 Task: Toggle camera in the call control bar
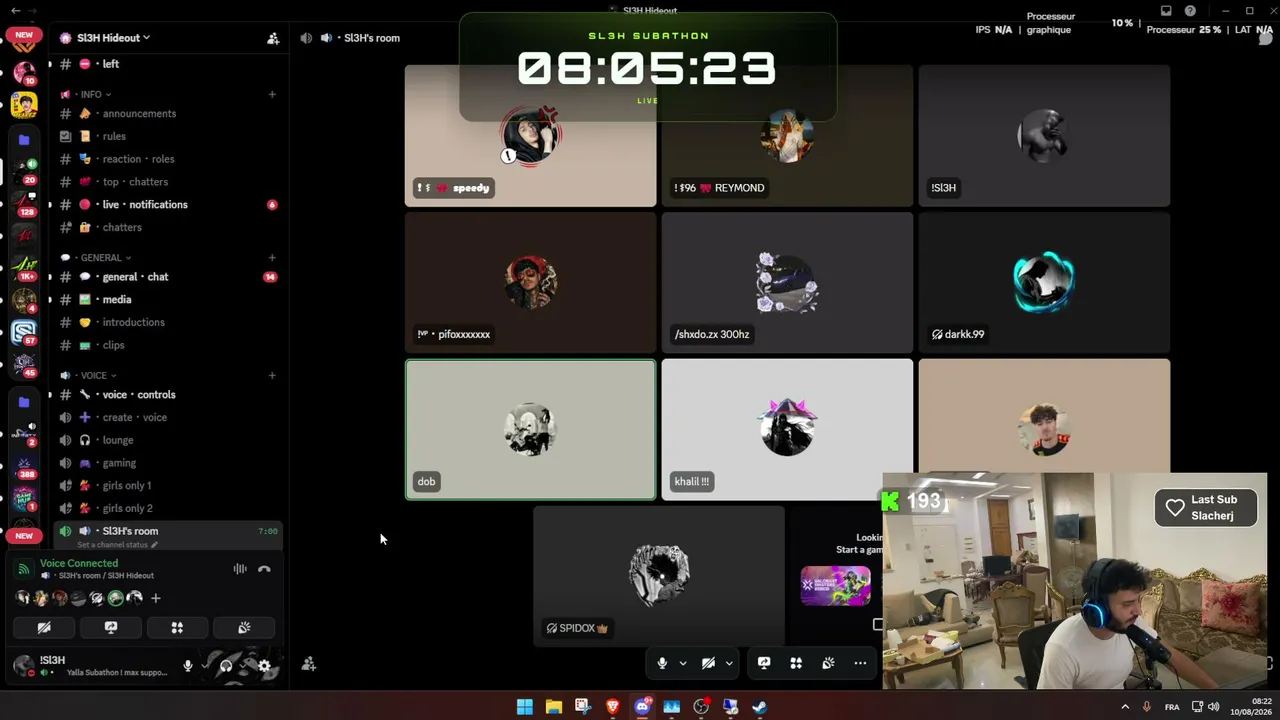[708, 663]
